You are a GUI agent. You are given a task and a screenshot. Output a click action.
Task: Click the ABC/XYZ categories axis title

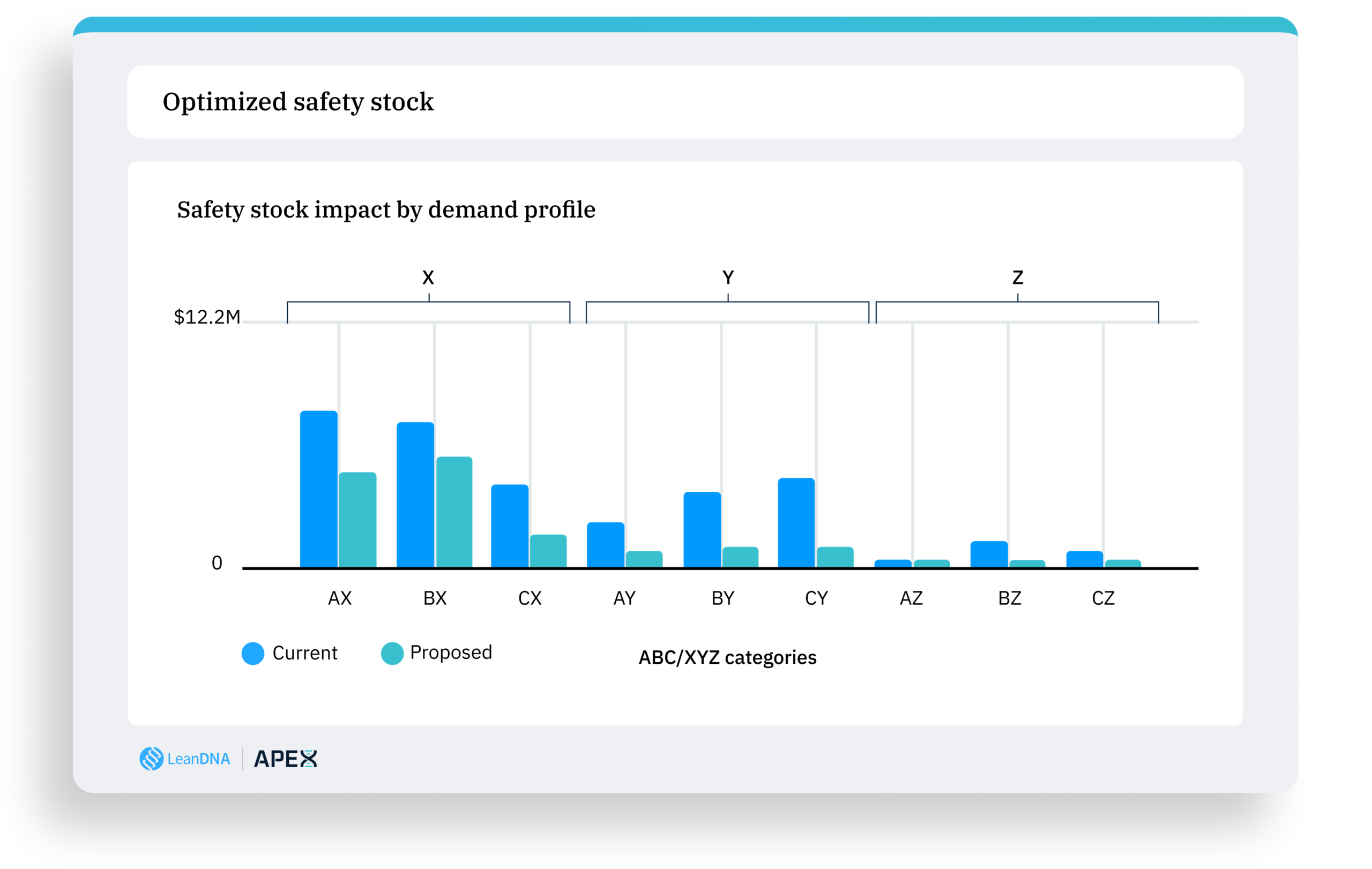[728, 658]
